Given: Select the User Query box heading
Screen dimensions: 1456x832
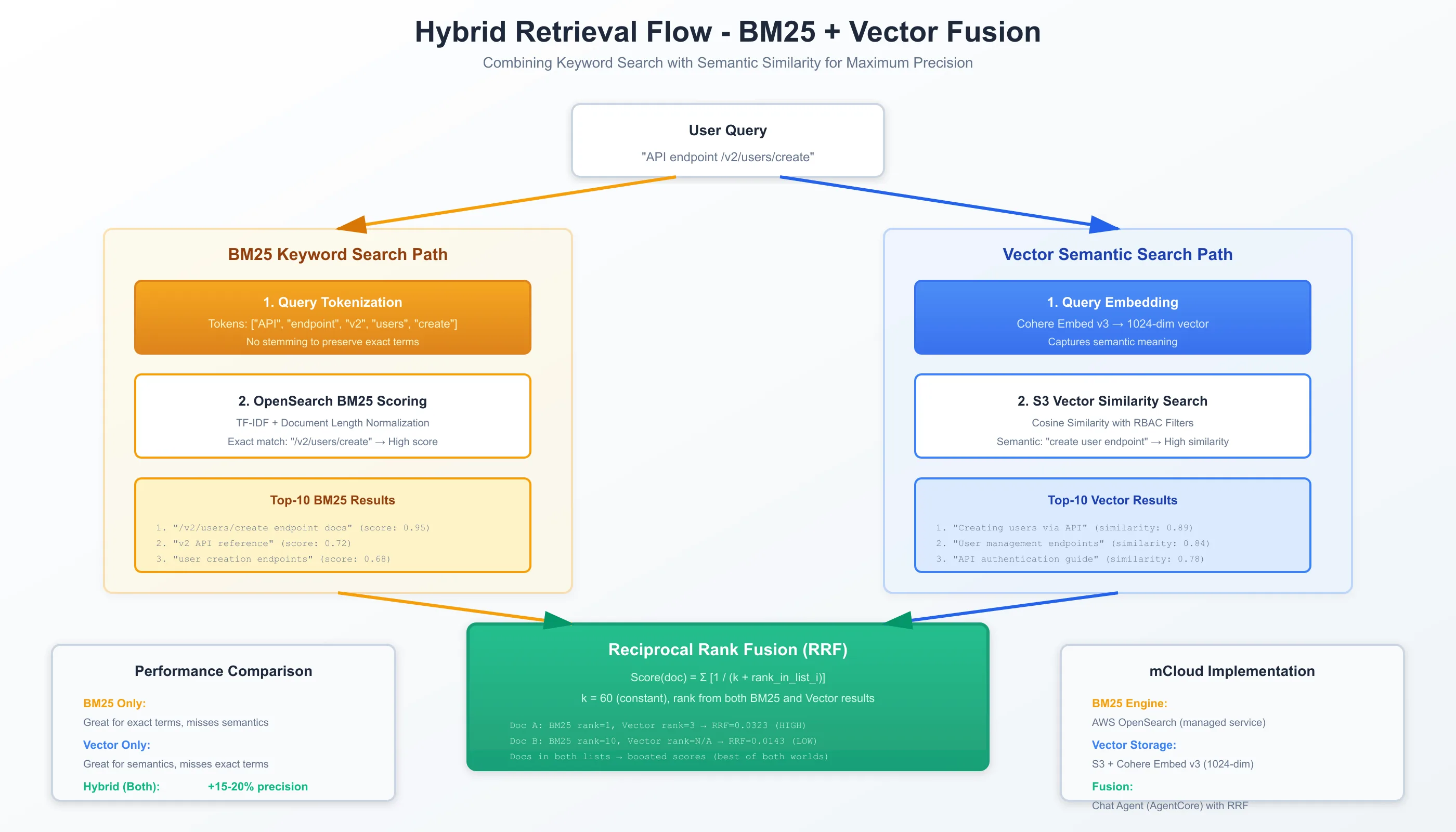Looking at the screenshot, I should pyautogui.click(x=727, y=131).
